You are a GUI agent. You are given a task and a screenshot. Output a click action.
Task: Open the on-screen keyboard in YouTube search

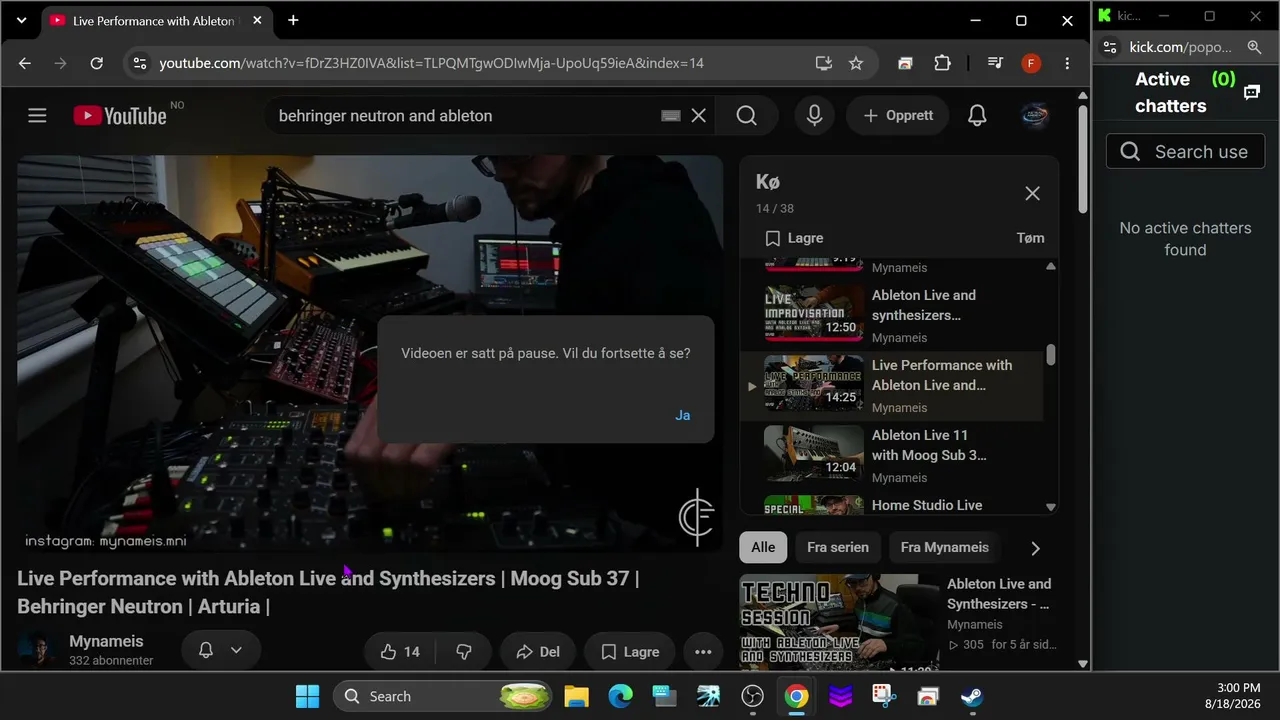pos(671,116)
